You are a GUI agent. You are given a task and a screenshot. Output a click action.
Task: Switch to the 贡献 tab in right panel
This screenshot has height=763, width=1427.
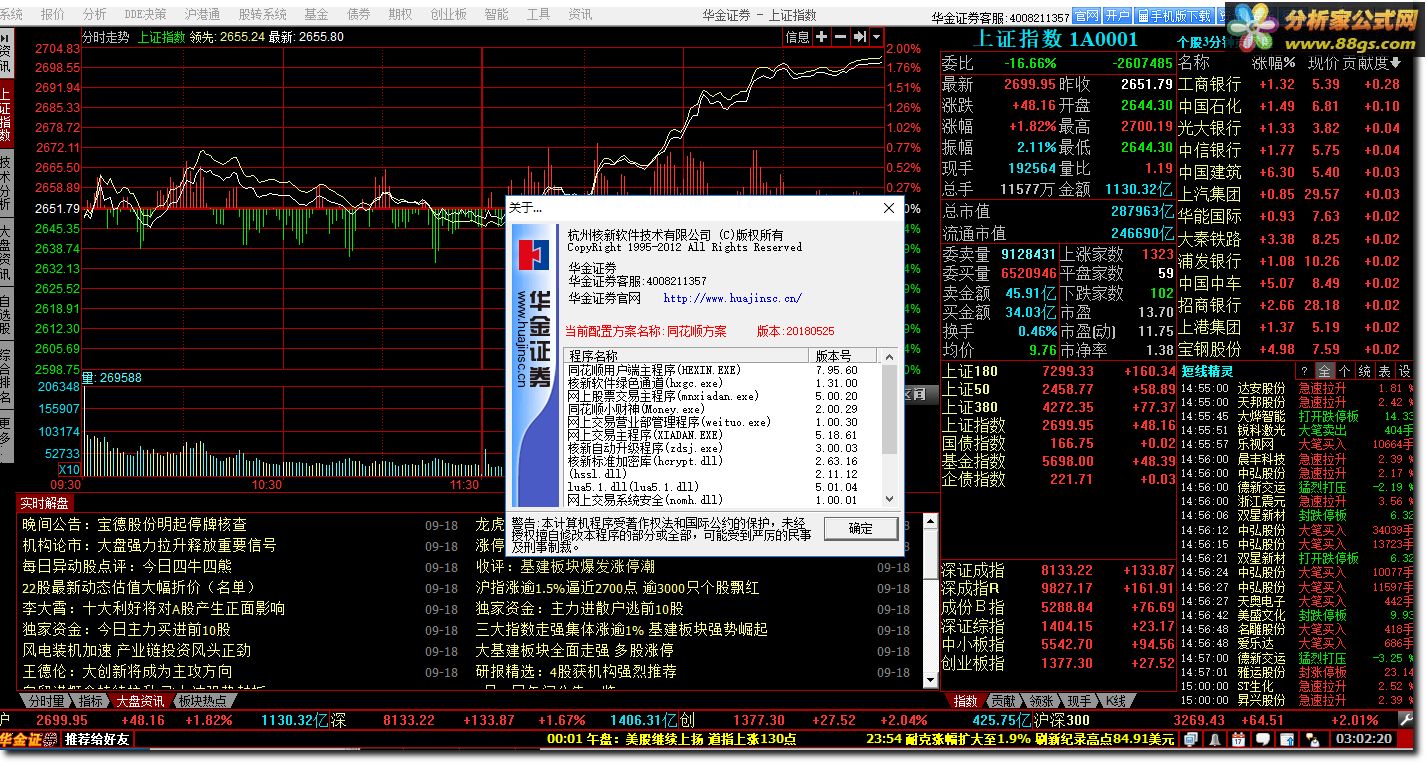point(1003,701)
